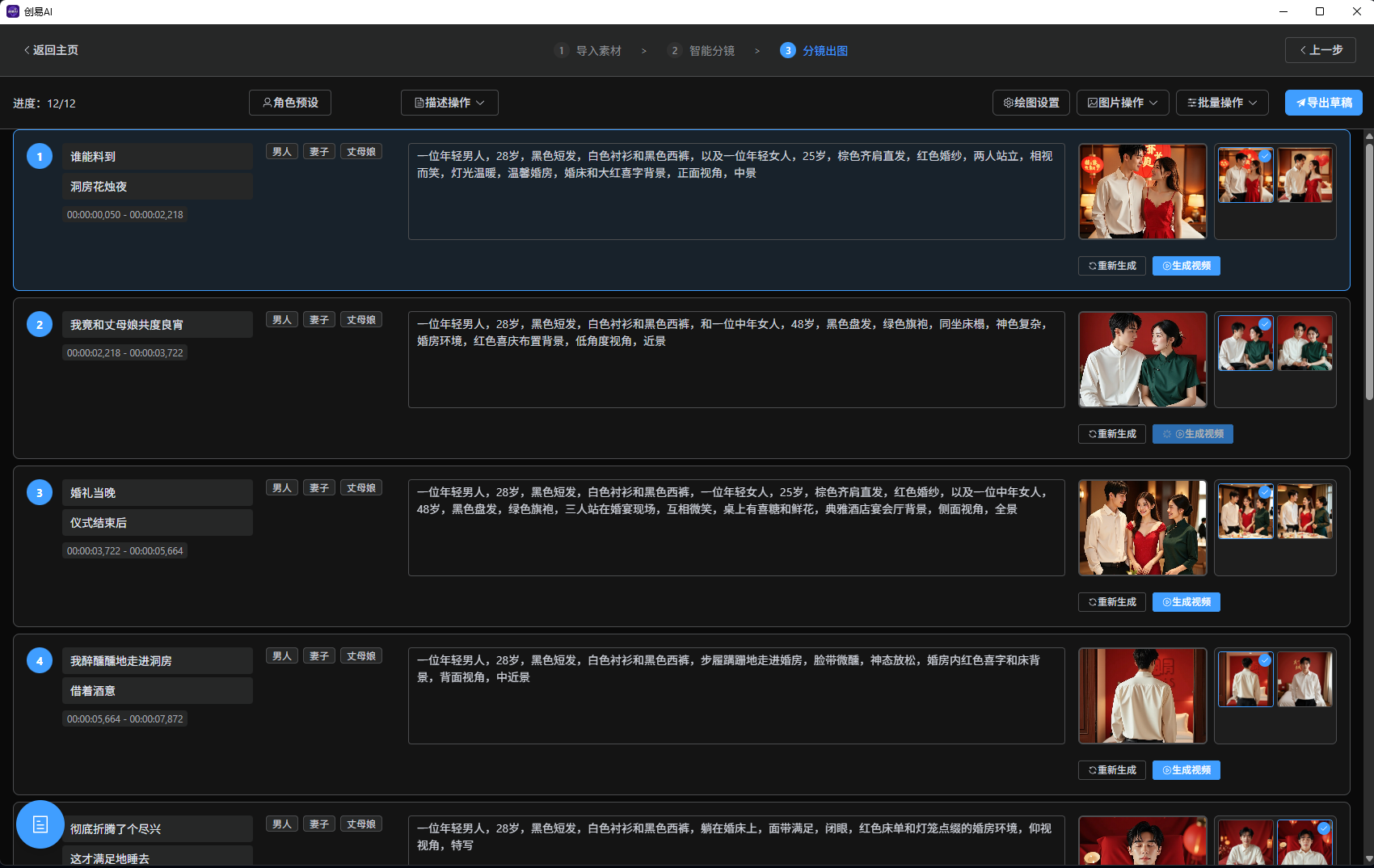1374x868 pixels.
Task: Regenerate image for scene 1
Action: click(1111, 266)
